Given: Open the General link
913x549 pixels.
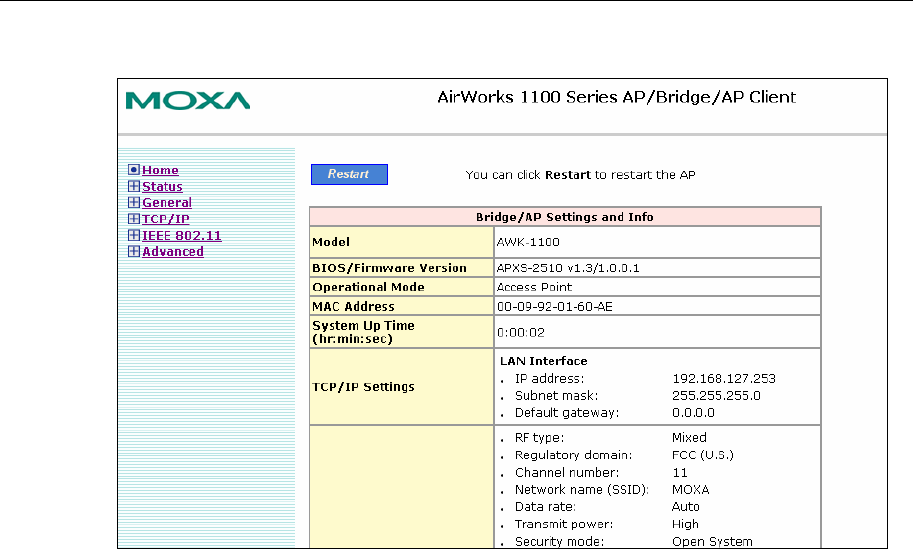Looking at the screenshot, I should (x=167, y=203).
